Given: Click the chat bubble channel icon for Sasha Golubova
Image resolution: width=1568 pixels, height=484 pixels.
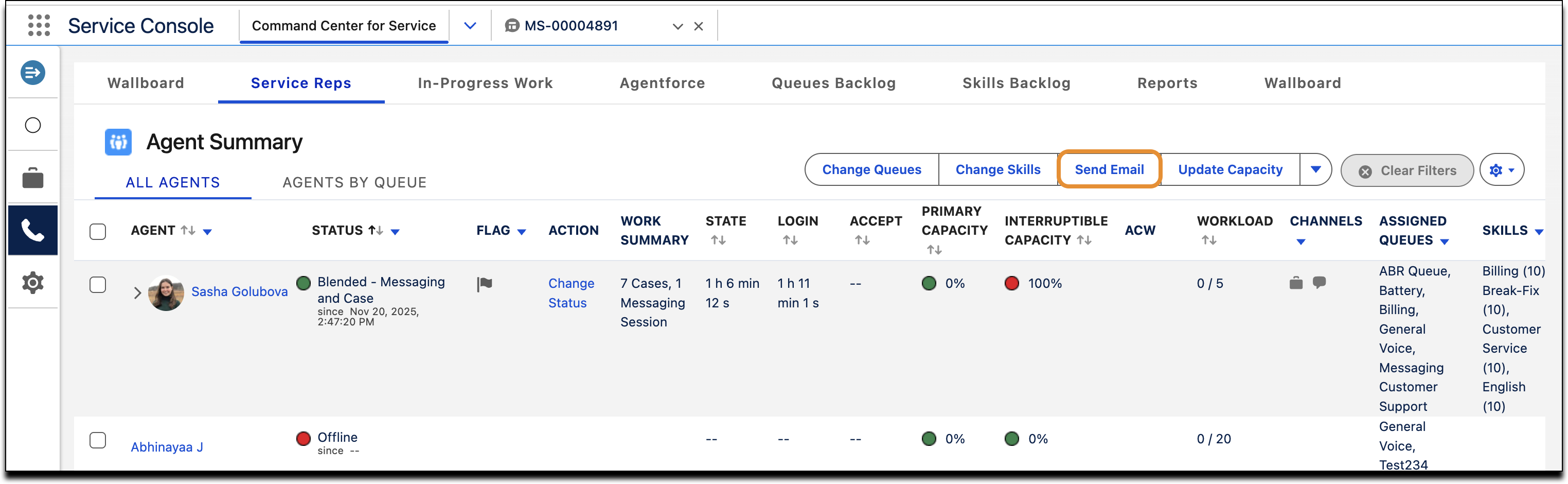Looking at the screenshot, I should pyautogui.click(x=1319, y=282).
